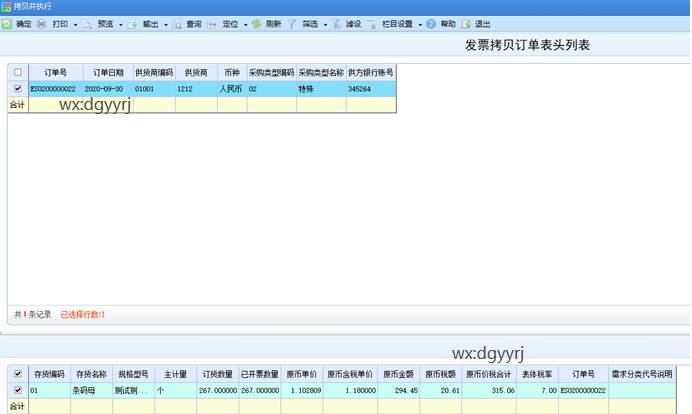Uncheck order ES0200000022 row checkbox
The width and height of the screenshot is (692, 414).
17,89
